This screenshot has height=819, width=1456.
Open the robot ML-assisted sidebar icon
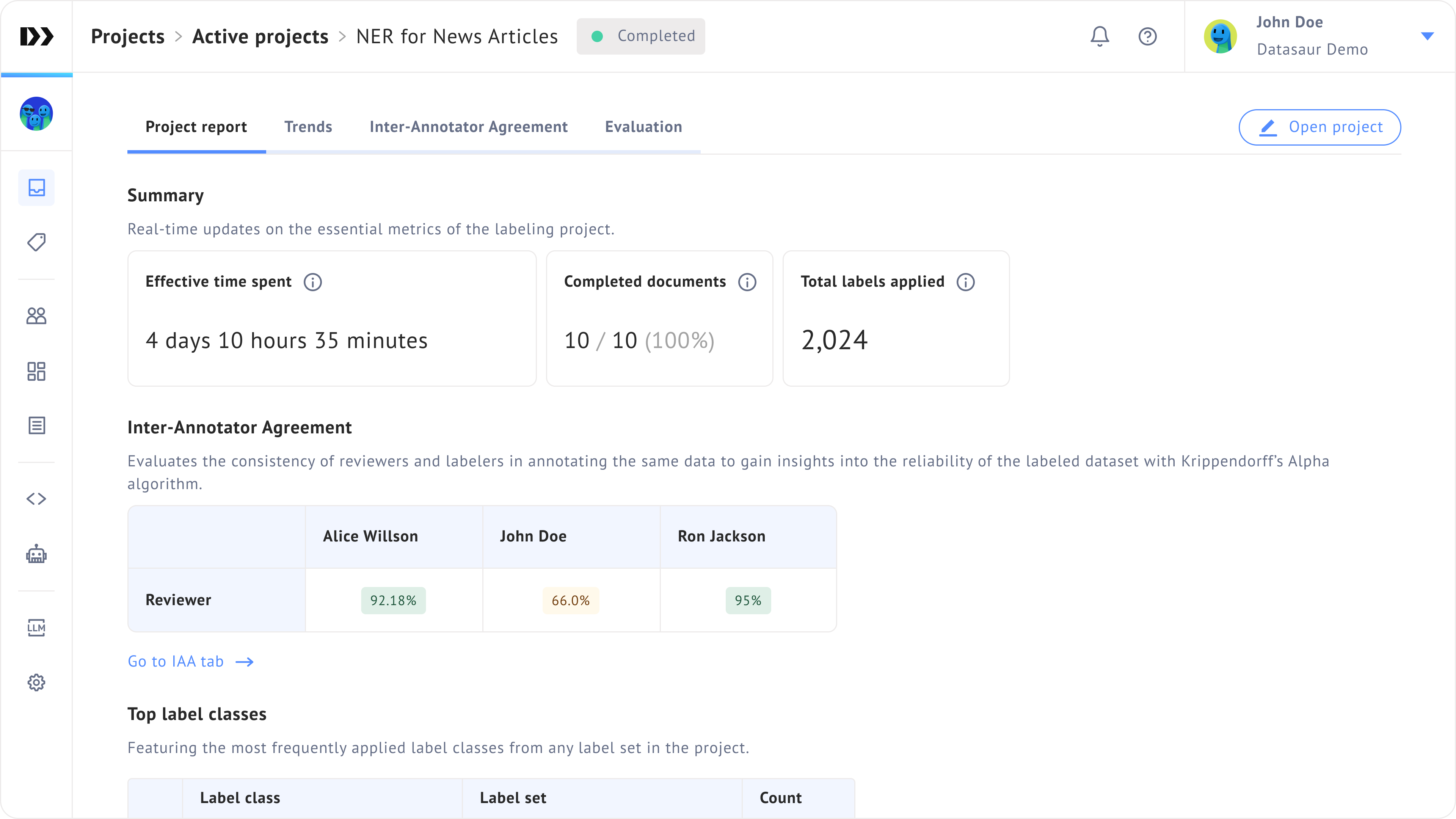(x=37, y=554)
